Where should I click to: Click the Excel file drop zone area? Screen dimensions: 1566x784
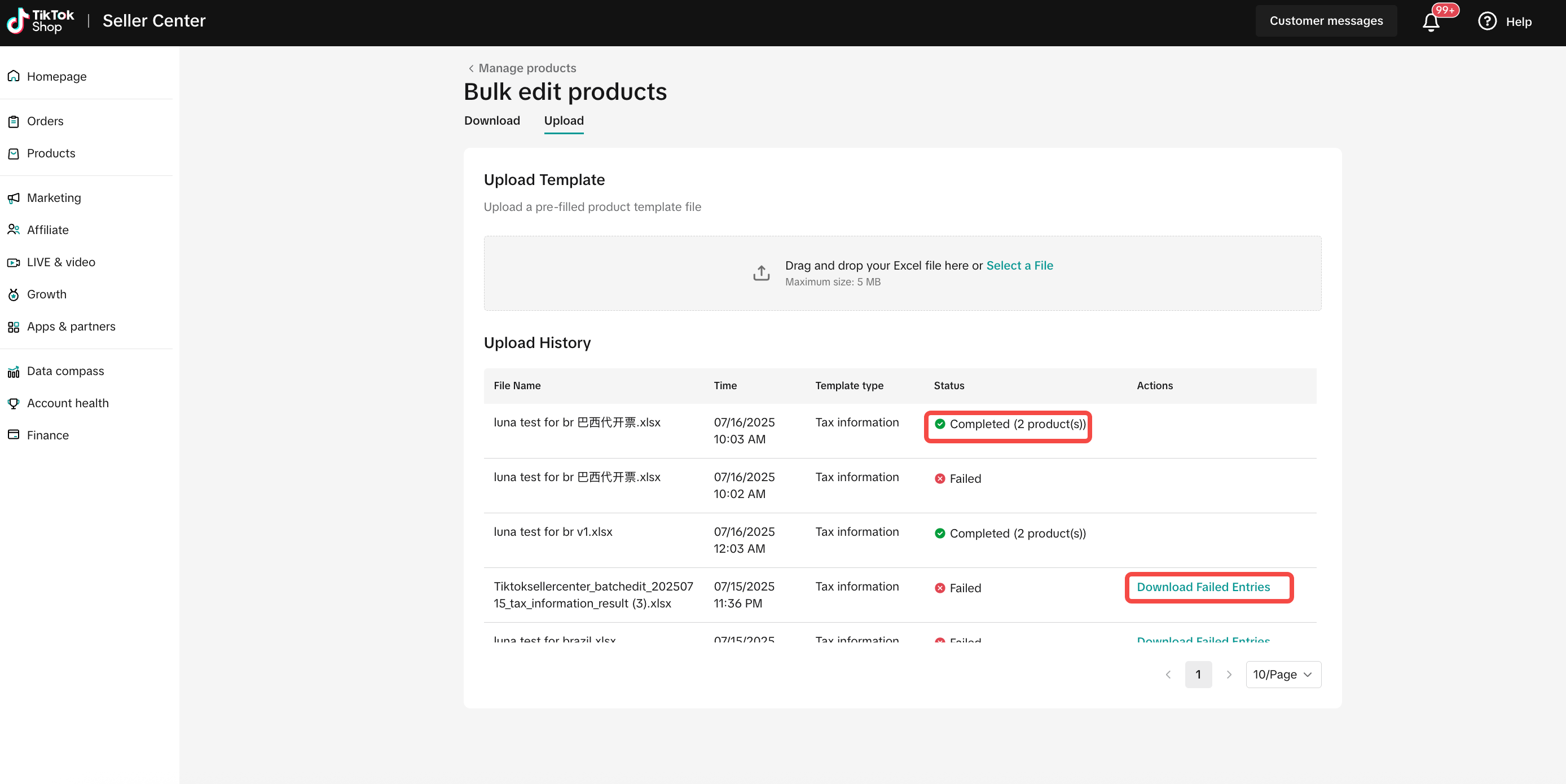[x=901, y=273]
